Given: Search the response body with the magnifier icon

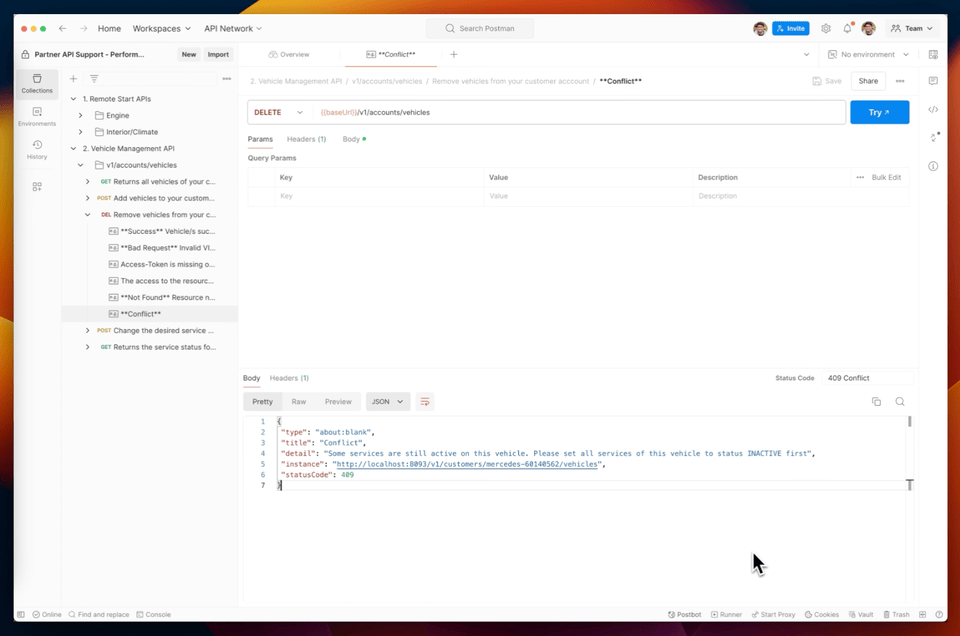Looking at the screenshot, I should 900,402.
